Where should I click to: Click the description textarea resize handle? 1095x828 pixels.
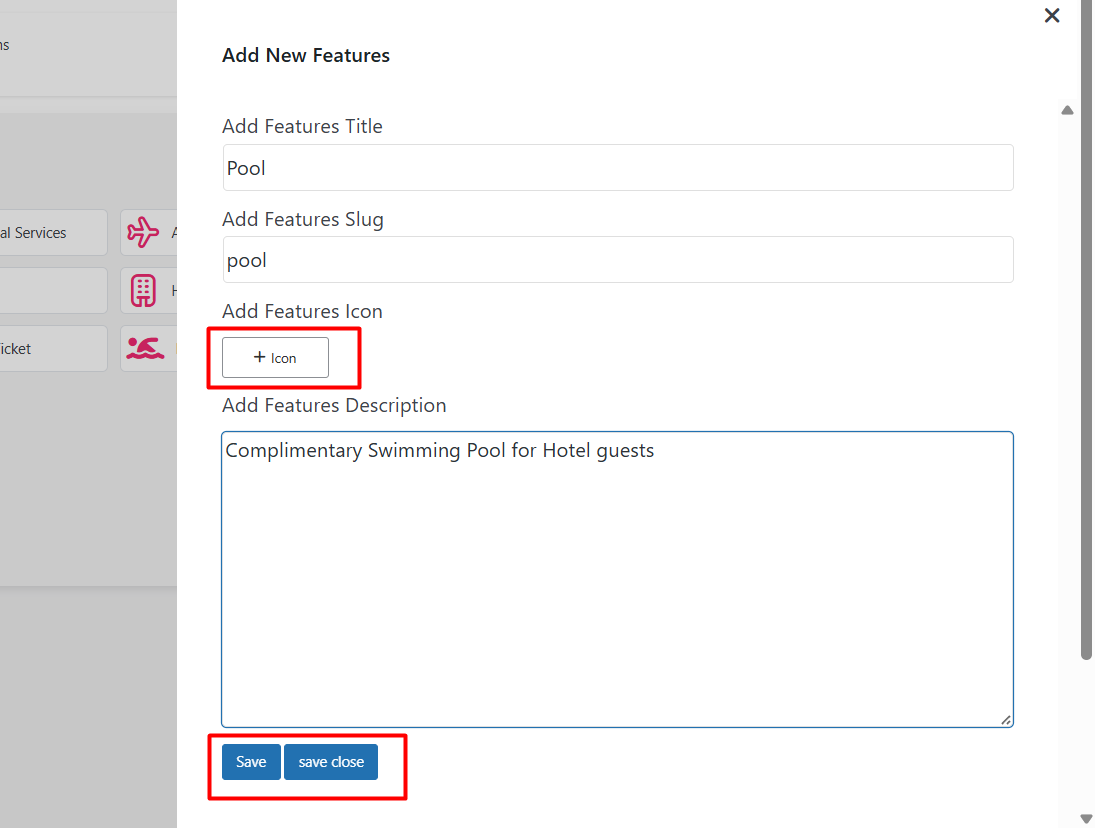coord(1006,720)
